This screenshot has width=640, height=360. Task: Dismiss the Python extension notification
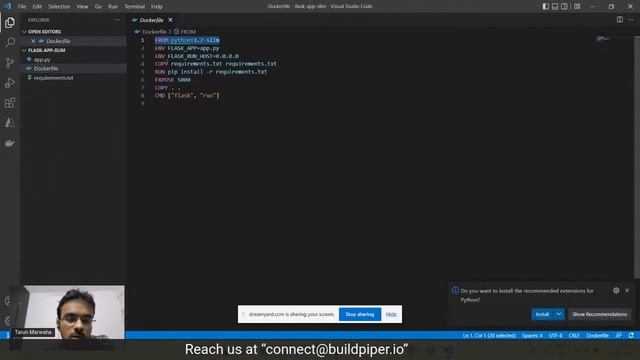coord(627,290)
